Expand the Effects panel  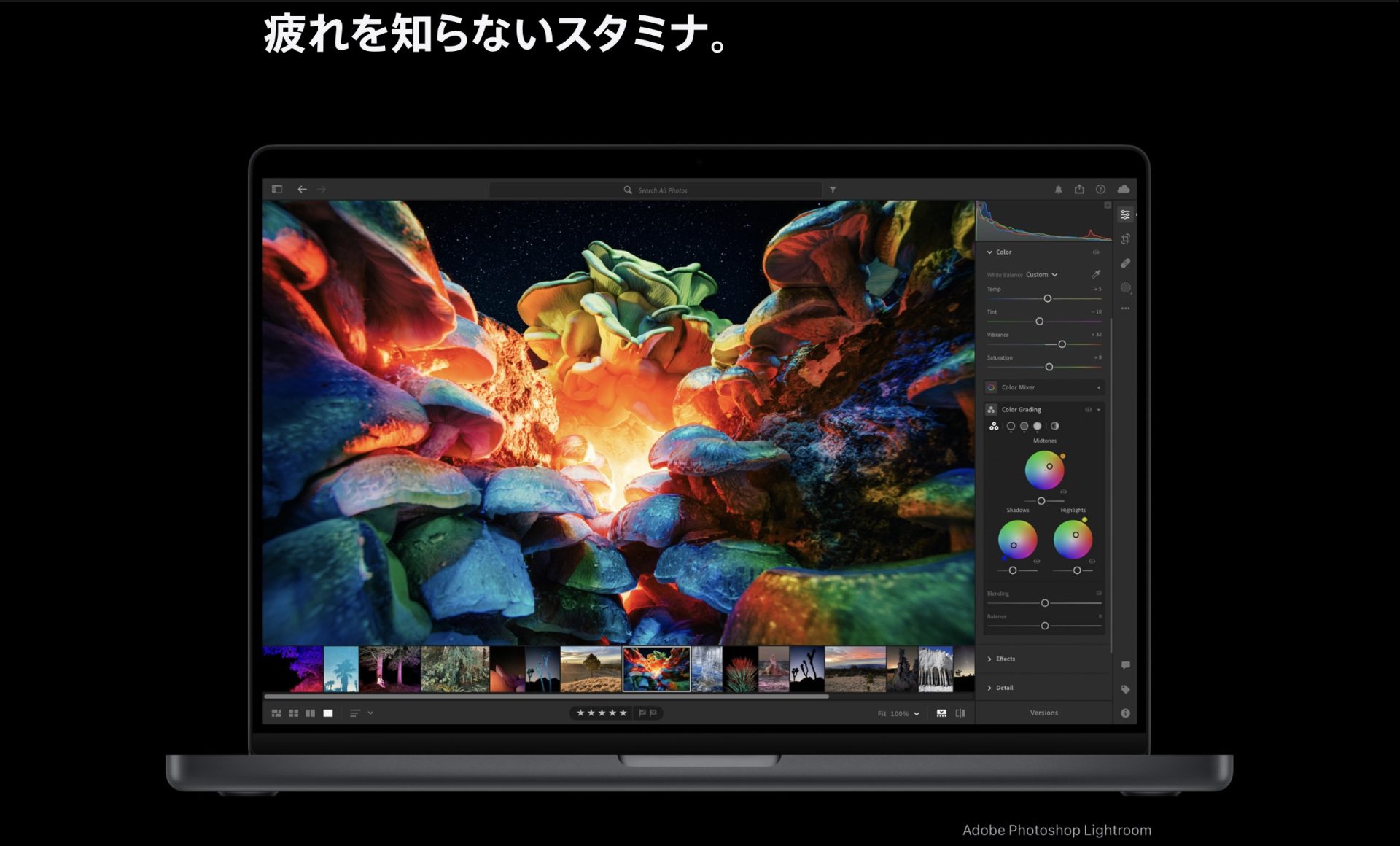(1005, 659)
